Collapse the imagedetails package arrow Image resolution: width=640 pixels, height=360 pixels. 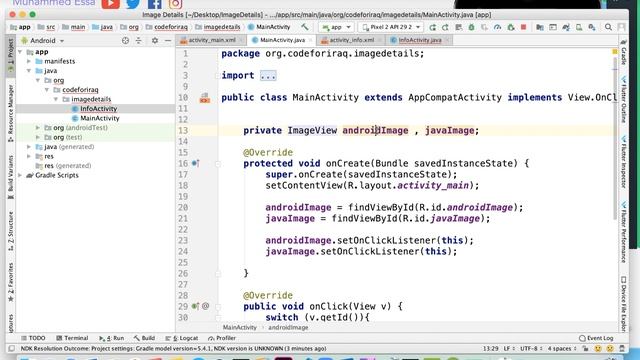click(x=56, y=99)
